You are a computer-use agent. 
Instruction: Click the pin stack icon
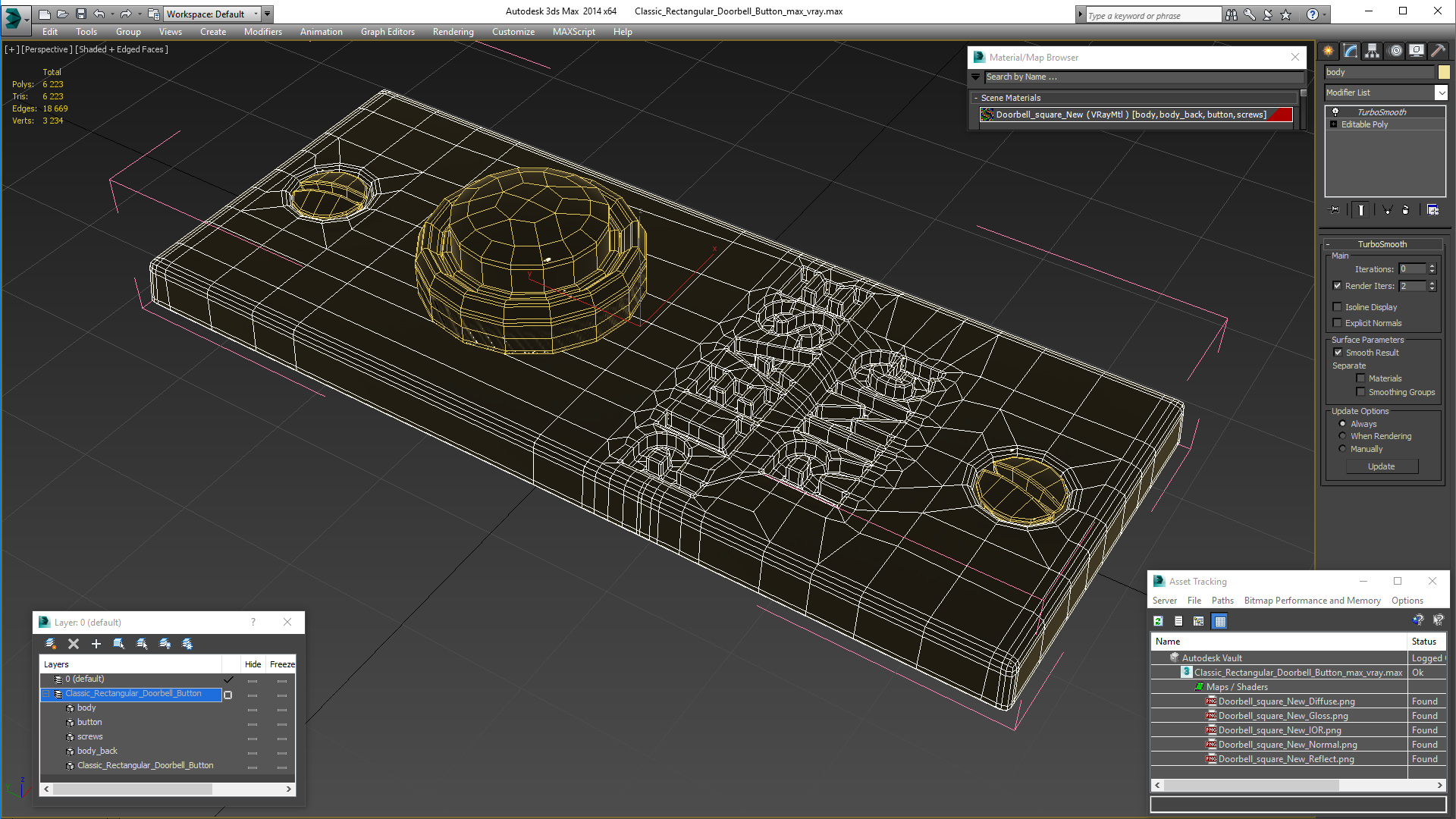(1335, 210)
